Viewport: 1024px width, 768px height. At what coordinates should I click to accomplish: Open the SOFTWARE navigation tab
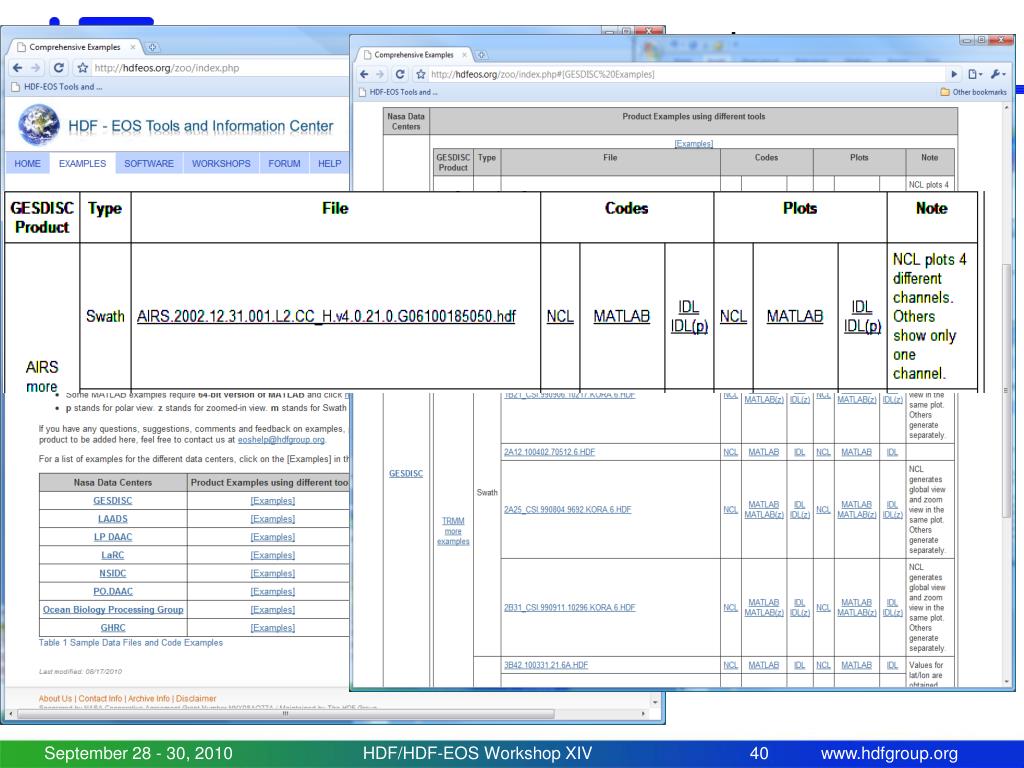(x=149, y=163)
